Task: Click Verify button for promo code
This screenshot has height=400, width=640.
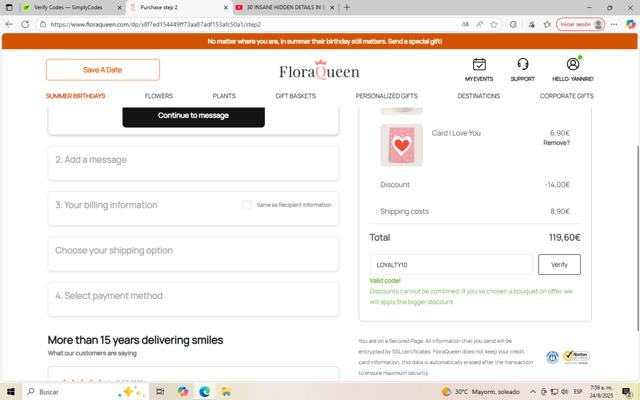Action: click(559, 264)
